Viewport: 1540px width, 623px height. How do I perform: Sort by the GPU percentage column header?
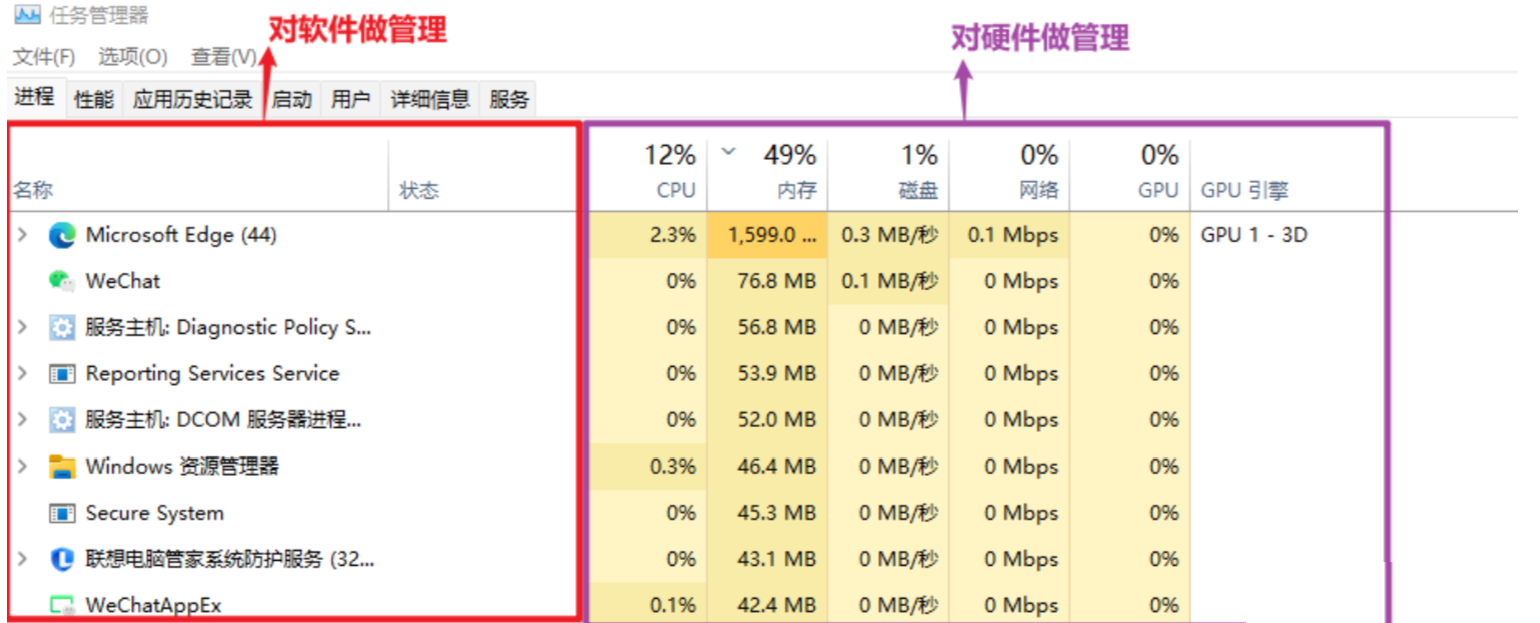tap(1129, 175)
